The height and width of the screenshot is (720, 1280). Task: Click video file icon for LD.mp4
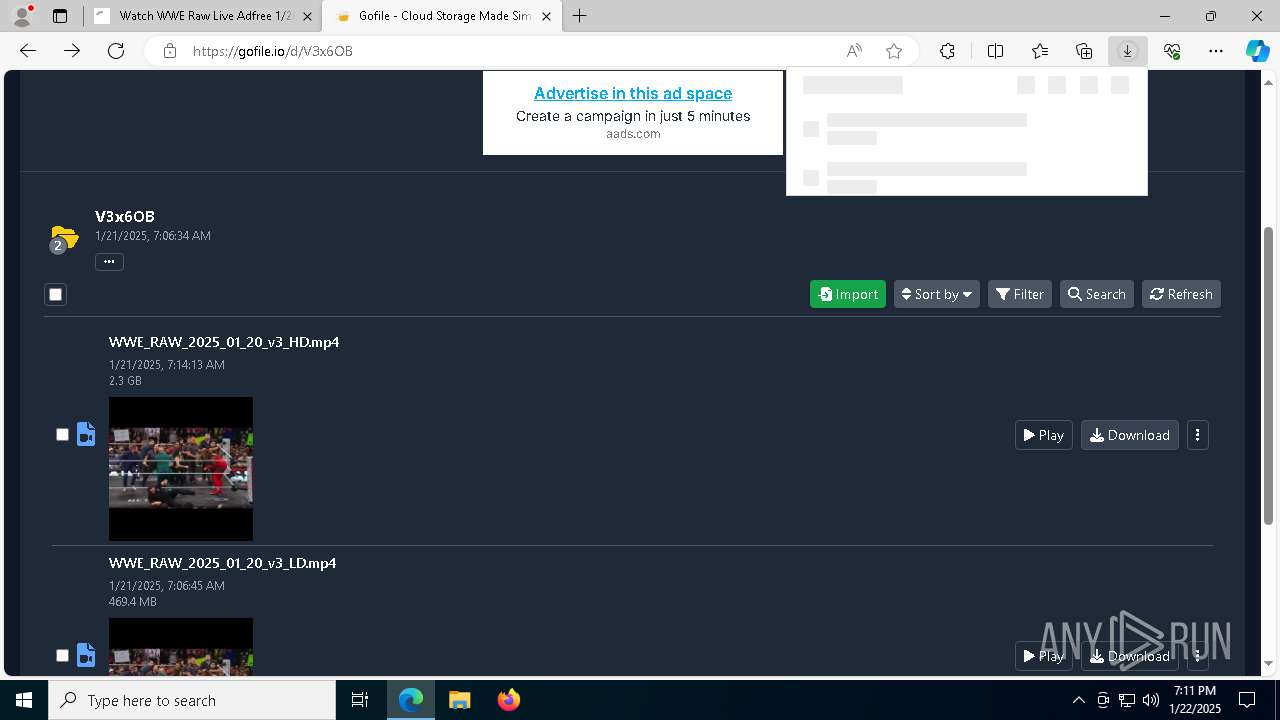pyautogui.click(x=86, y=655)
